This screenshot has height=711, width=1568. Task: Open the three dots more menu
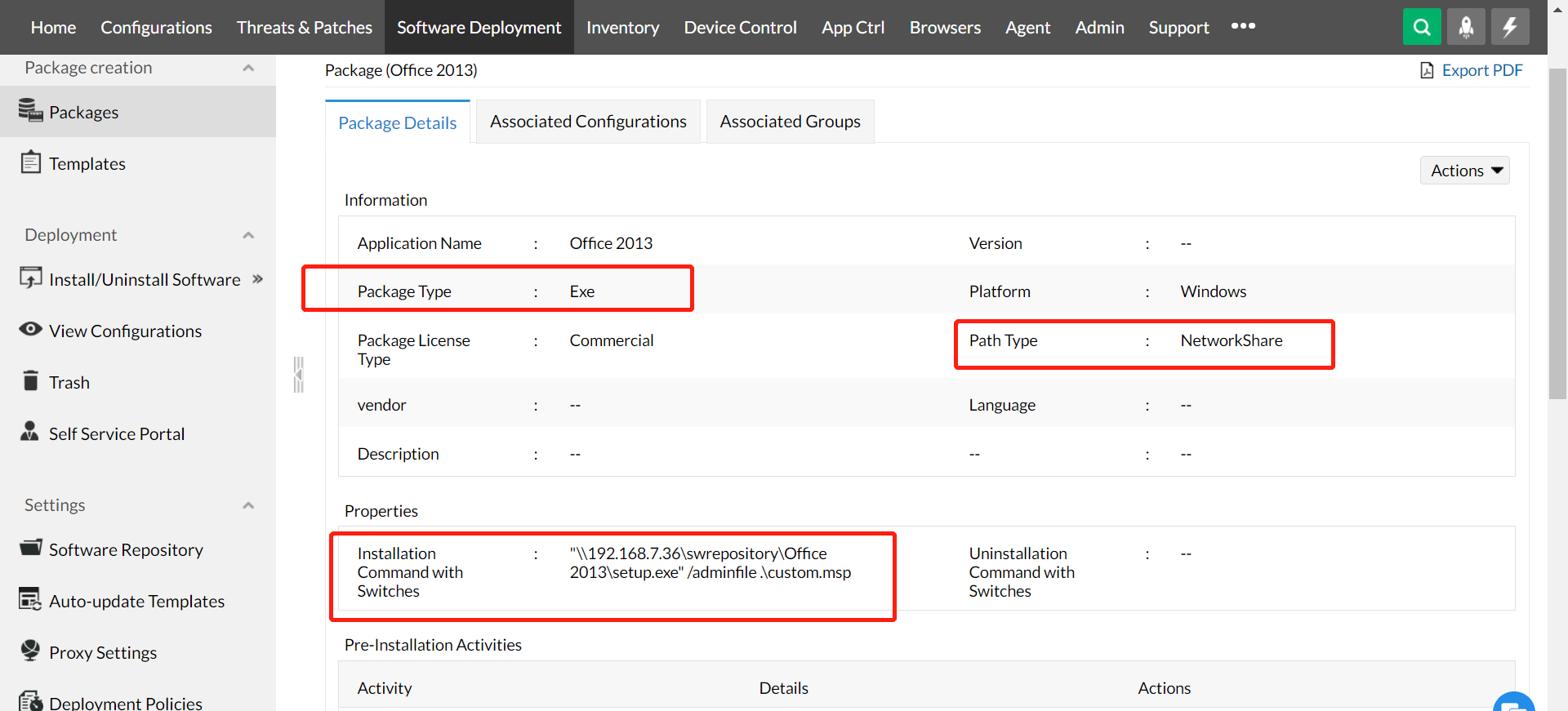coord(1243,26)
